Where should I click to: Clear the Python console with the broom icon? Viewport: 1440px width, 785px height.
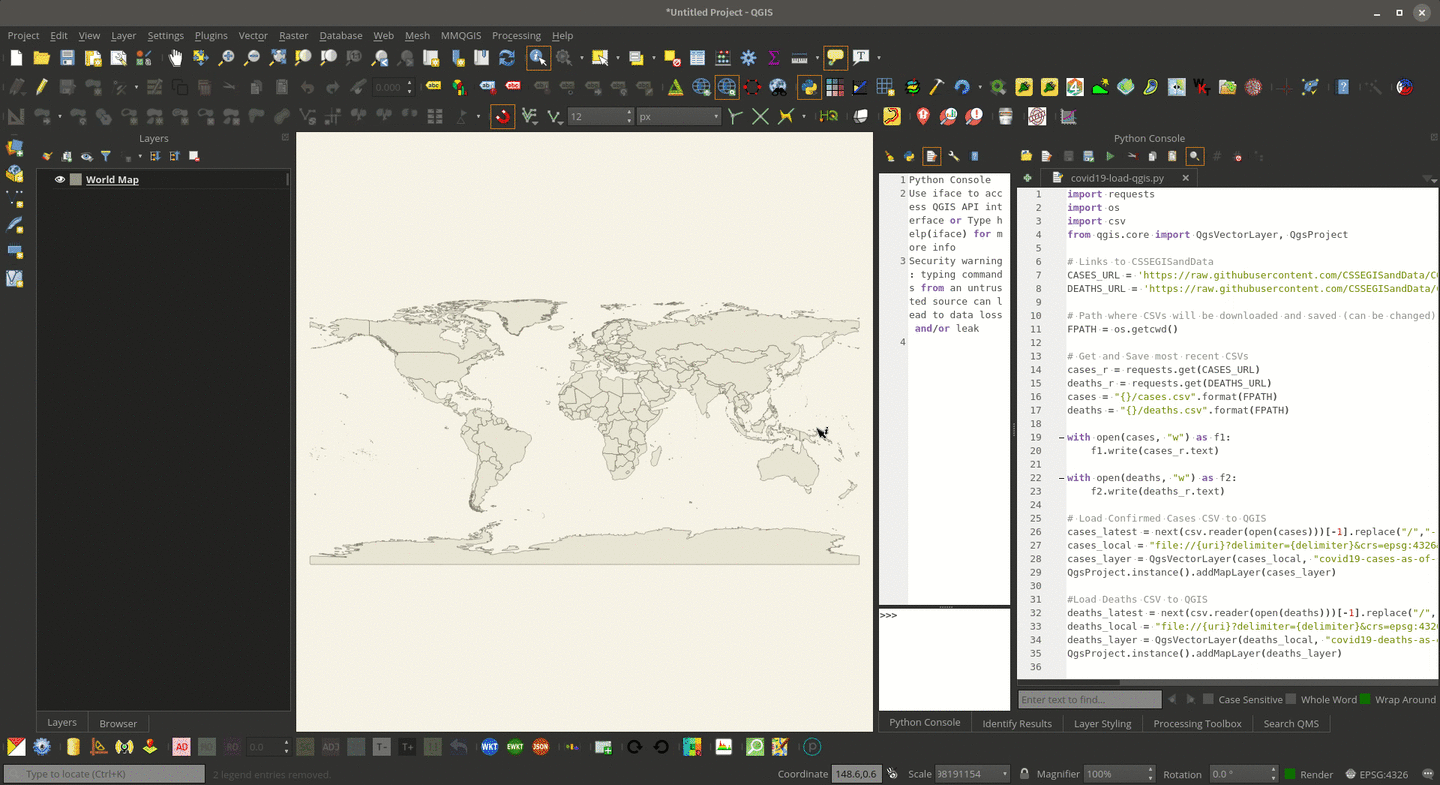pos(889,156)
